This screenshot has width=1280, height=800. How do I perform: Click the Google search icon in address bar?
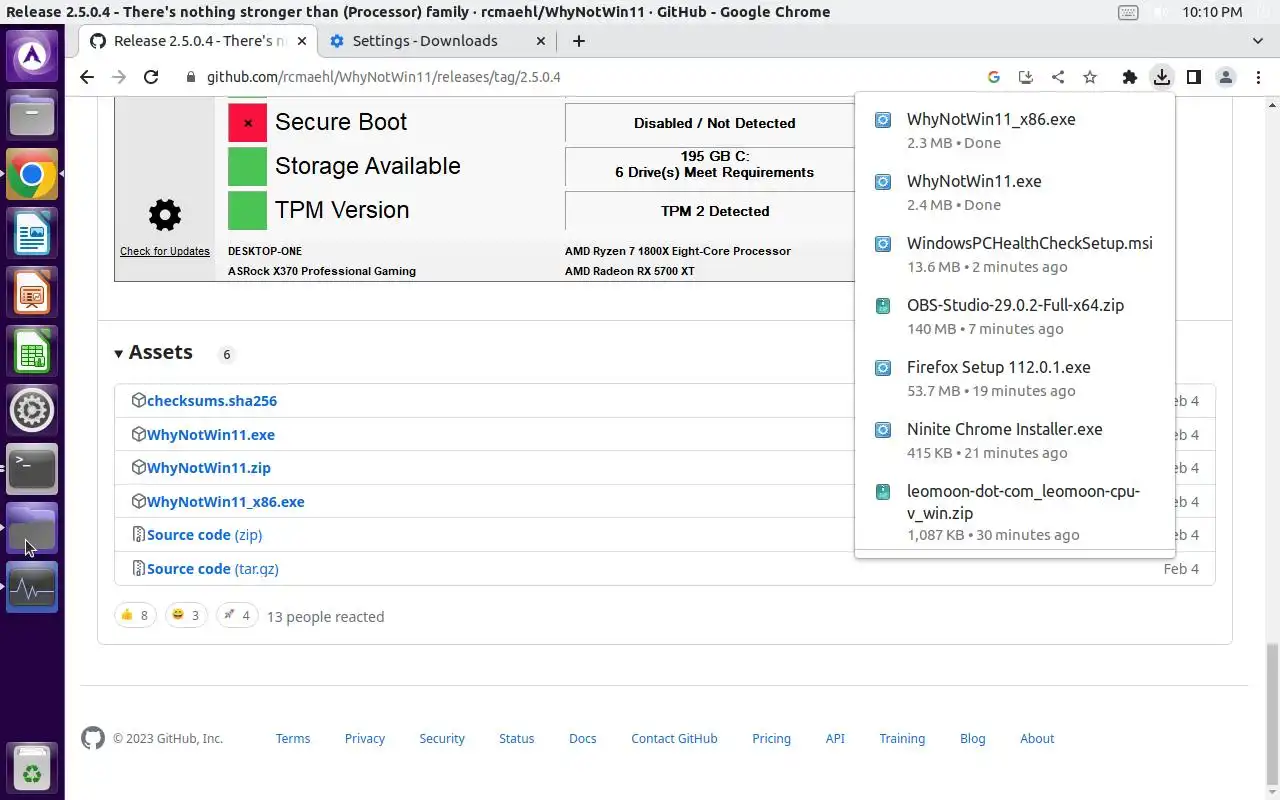[993, 77]
